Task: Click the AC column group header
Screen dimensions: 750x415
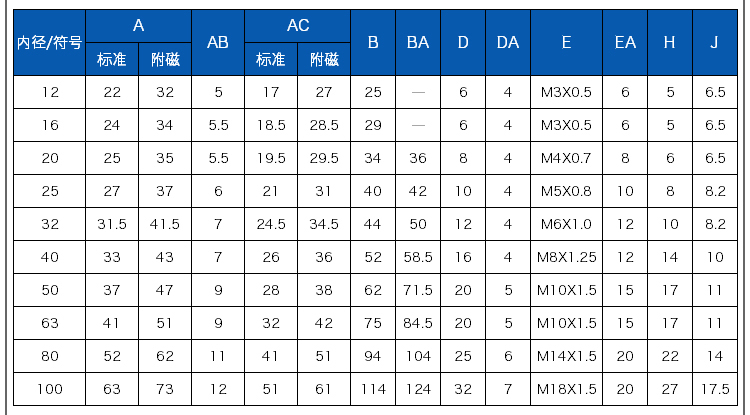Action: 297,25
